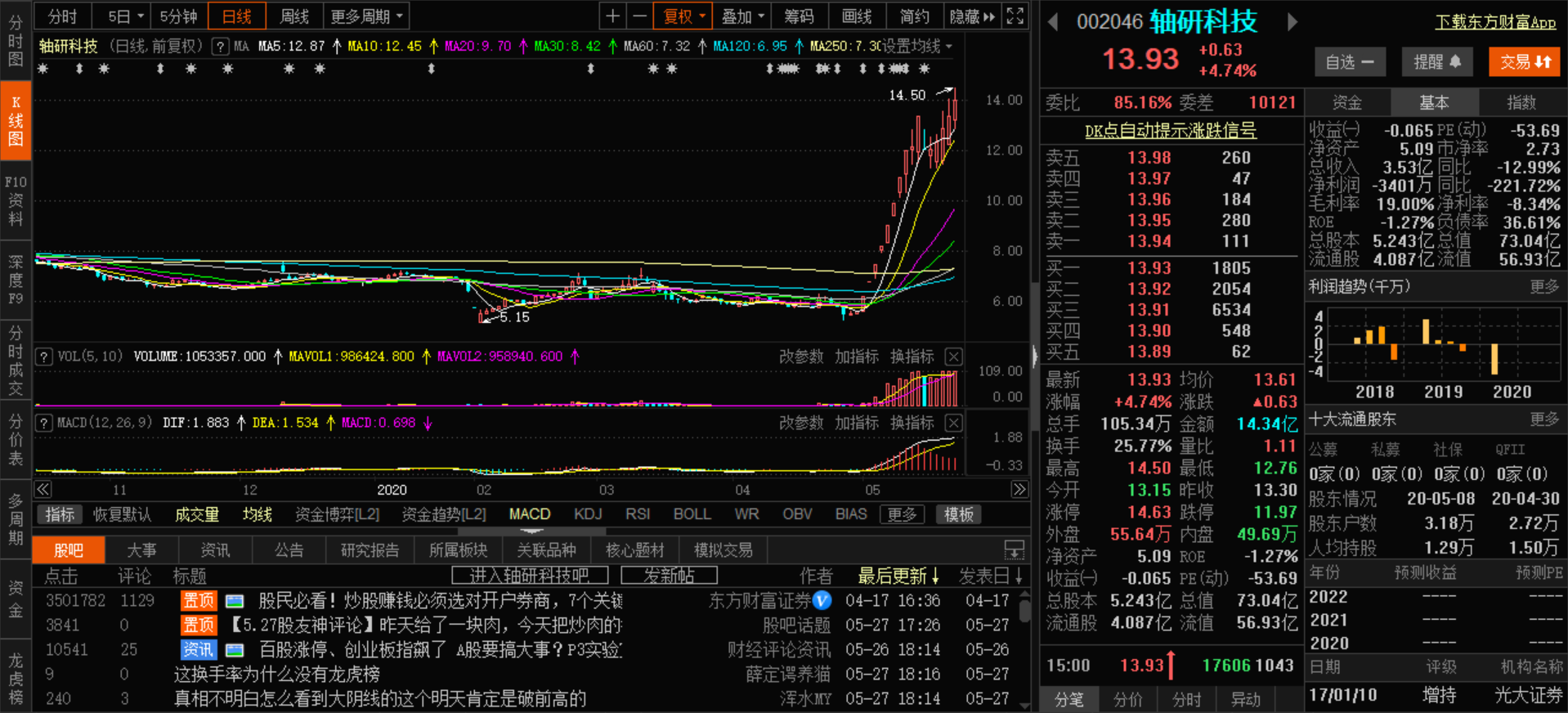
Task: Close the MACD indicator pane
Action: [953, 423]
